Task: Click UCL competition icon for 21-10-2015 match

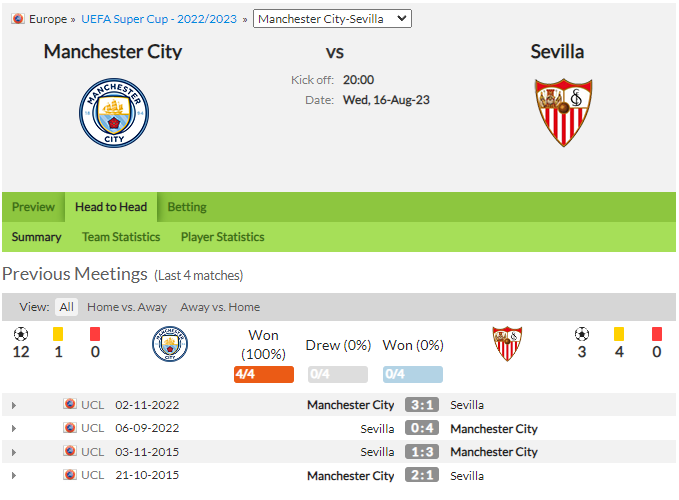Action: point(70,475)
